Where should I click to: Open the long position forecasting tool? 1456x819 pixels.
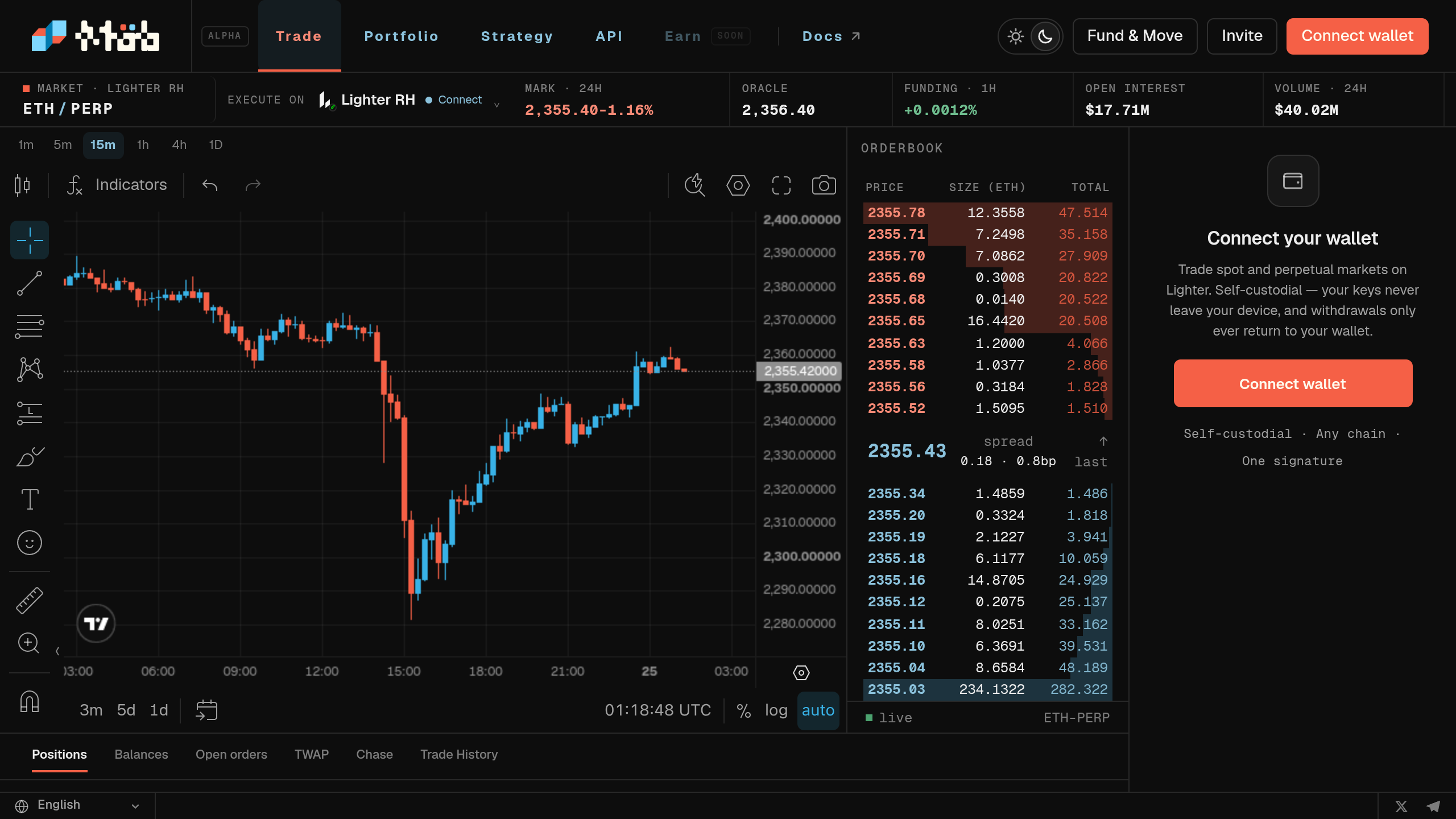[x=30, y=413]
